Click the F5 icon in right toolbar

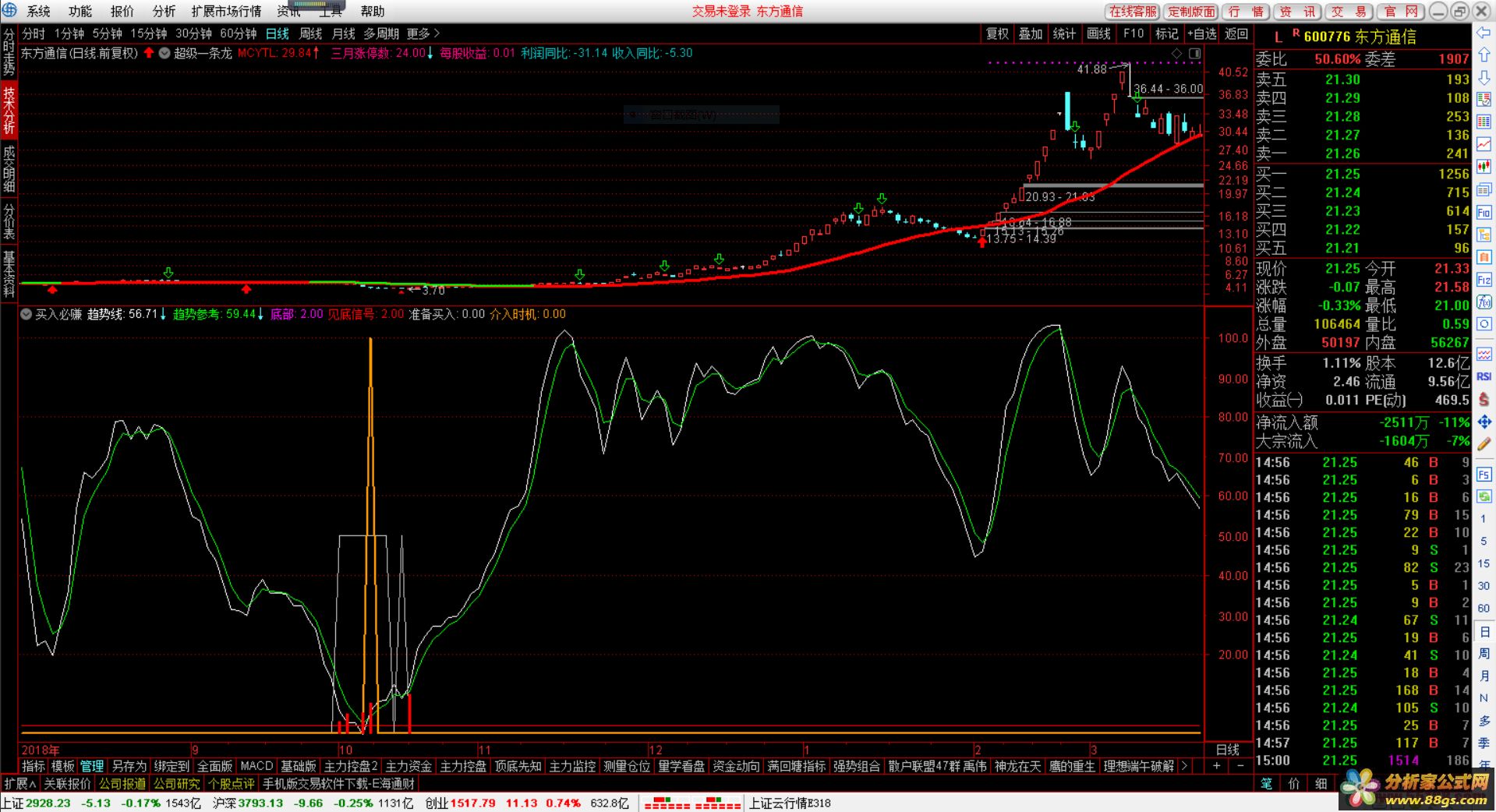tap(1484, 475)
